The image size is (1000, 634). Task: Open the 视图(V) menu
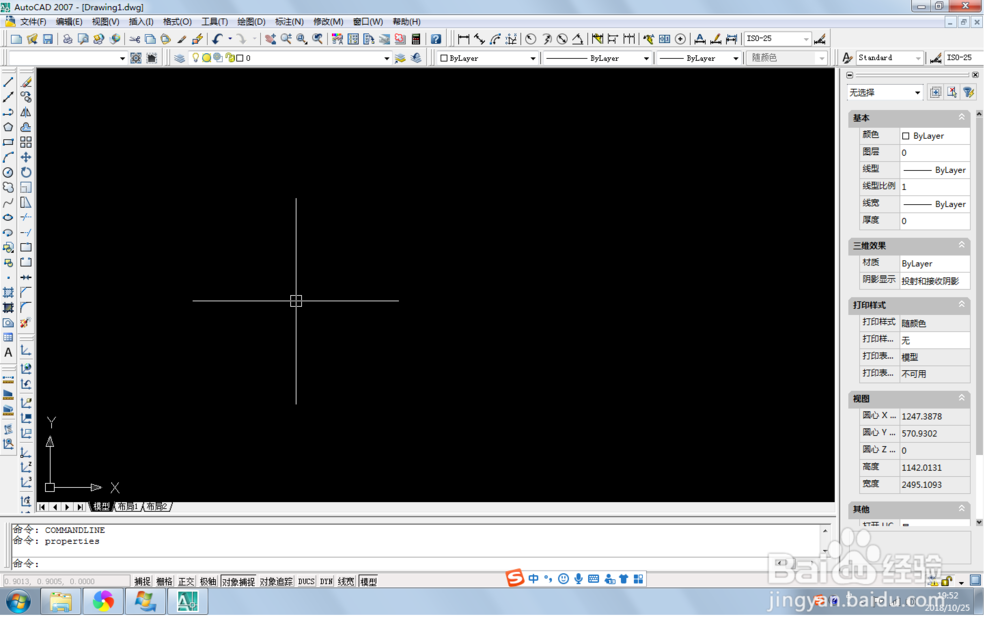[x=105, y=22]
